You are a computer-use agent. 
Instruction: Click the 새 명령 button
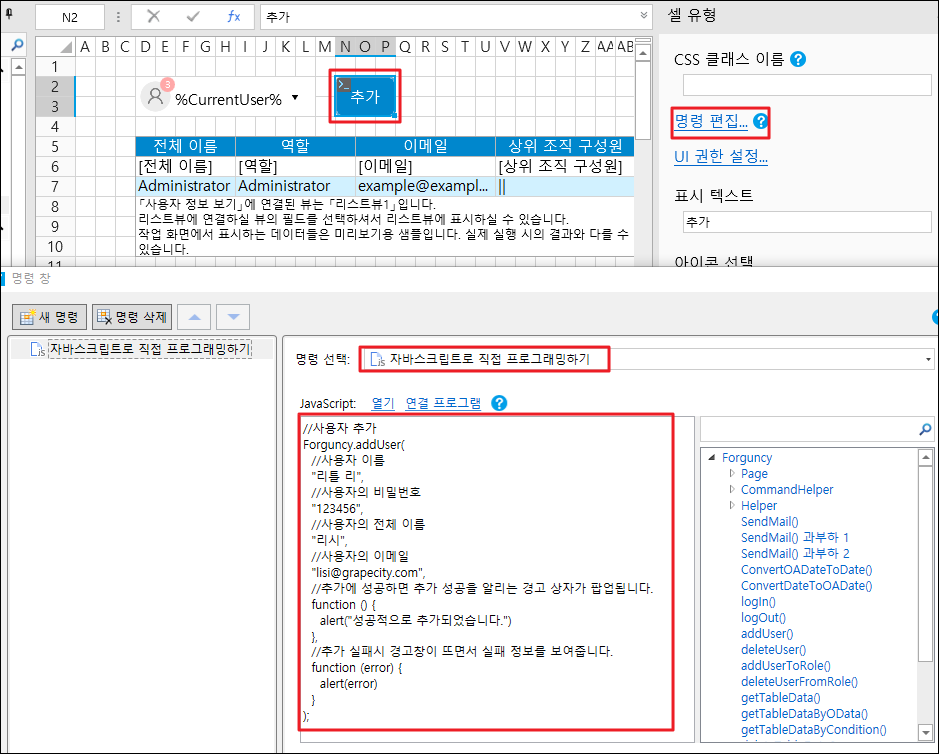(x=50, y=317)
